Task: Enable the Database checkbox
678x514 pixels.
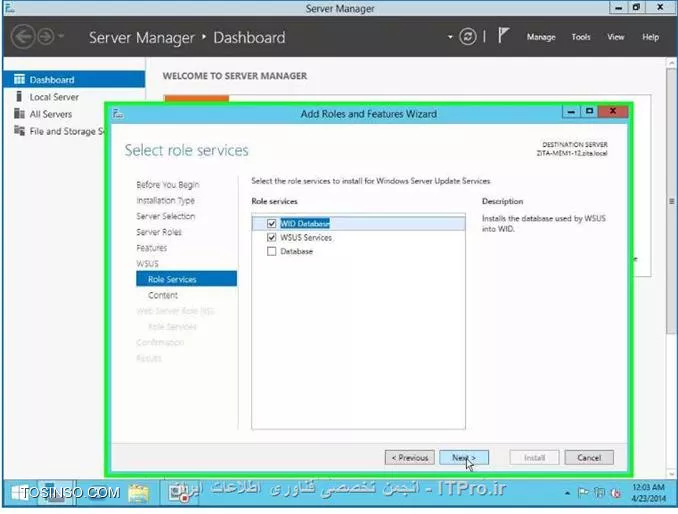Action: 271,251
